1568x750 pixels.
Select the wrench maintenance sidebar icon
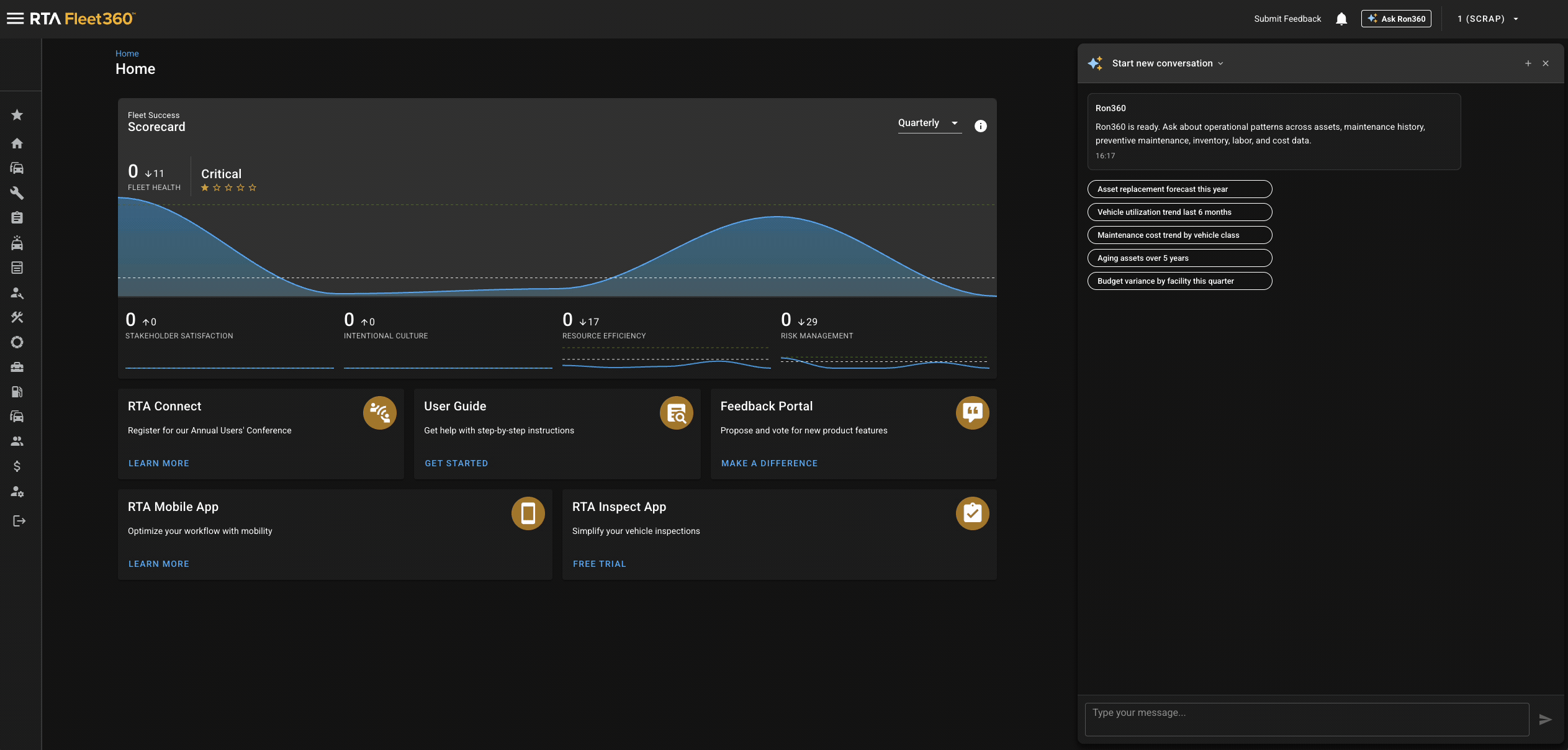(x=17, y=193)
